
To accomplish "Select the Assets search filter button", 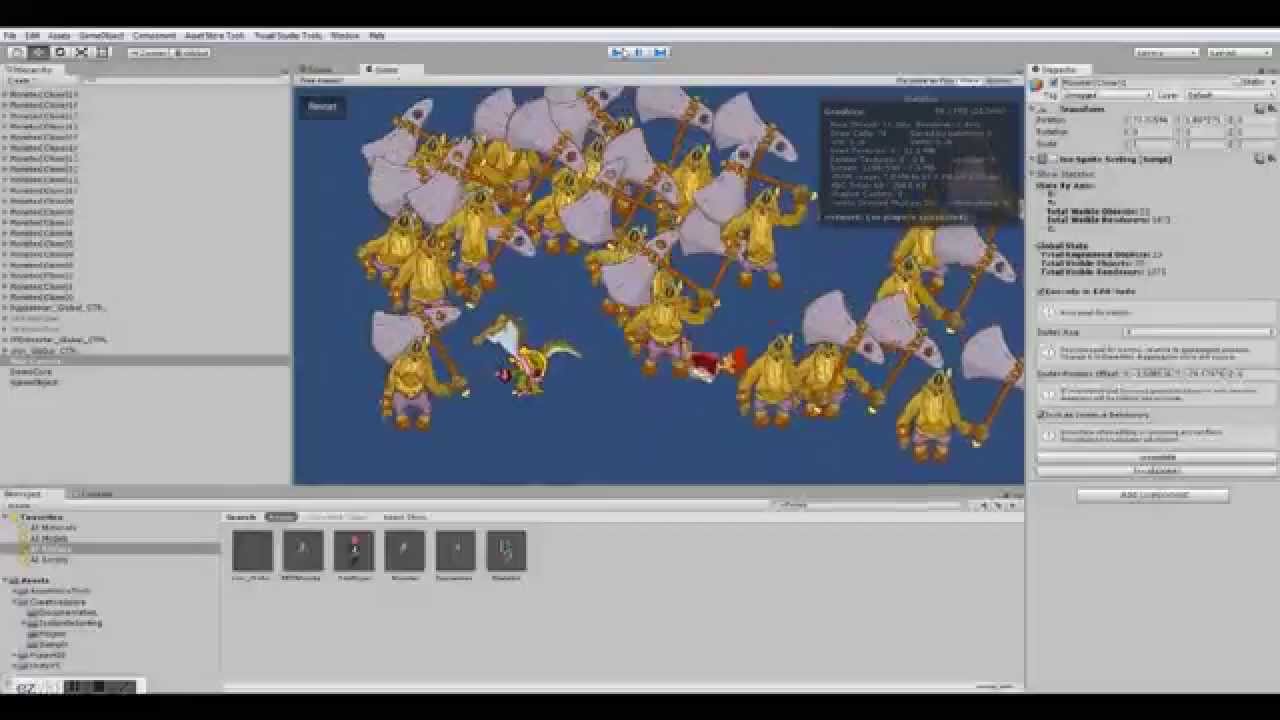I will 281,517.
